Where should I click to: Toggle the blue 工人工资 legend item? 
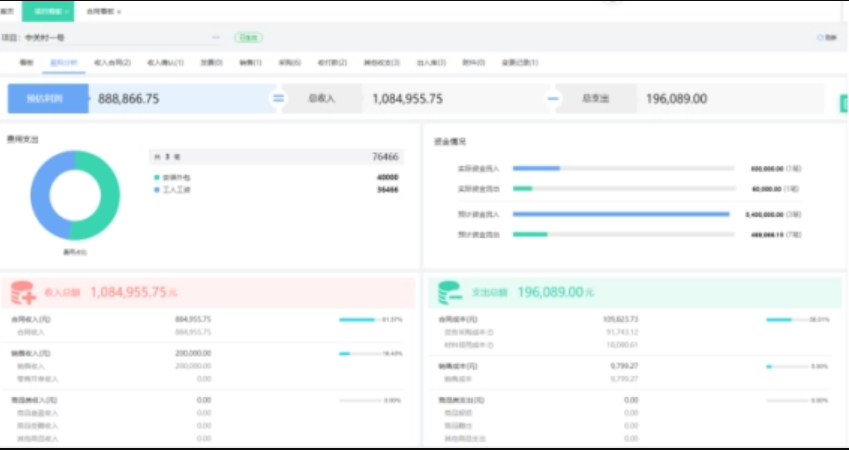[157, 188]
